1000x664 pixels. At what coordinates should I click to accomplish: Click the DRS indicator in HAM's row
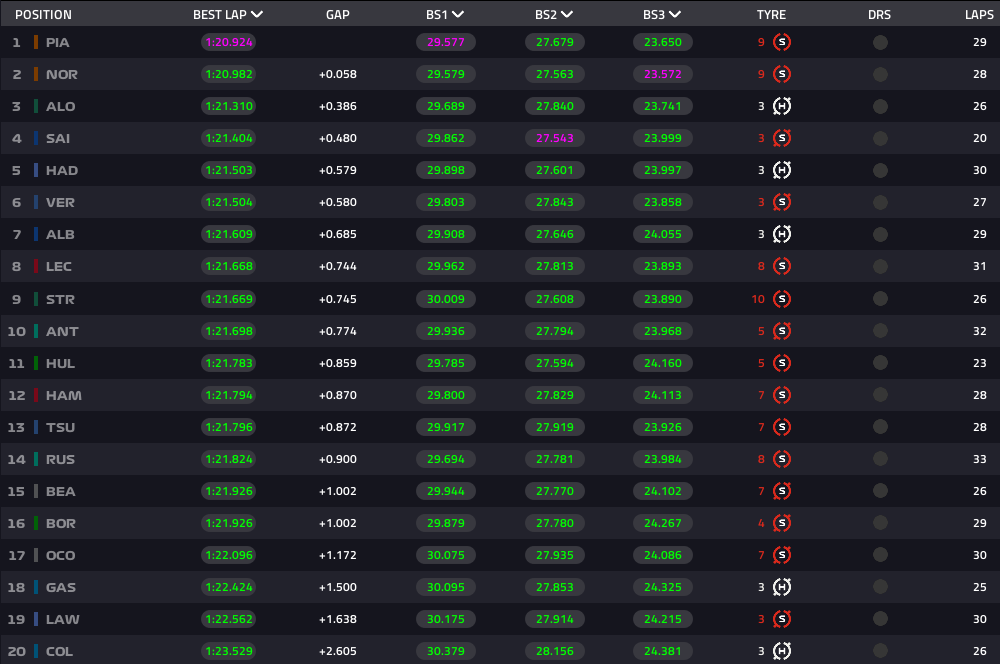click(x=880, y=395)
